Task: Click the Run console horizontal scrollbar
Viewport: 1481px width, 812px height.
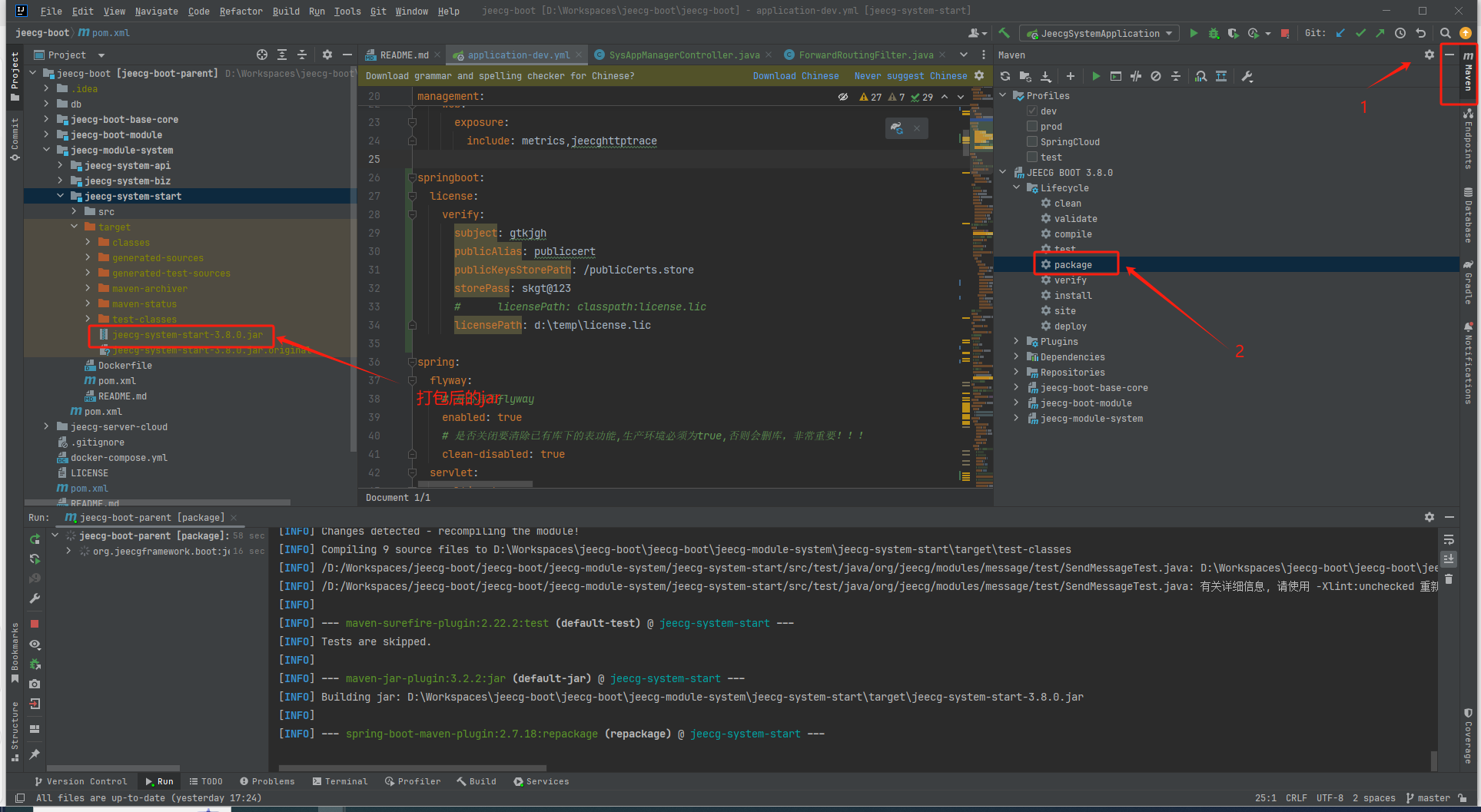Action: click(x=413, y=767)
